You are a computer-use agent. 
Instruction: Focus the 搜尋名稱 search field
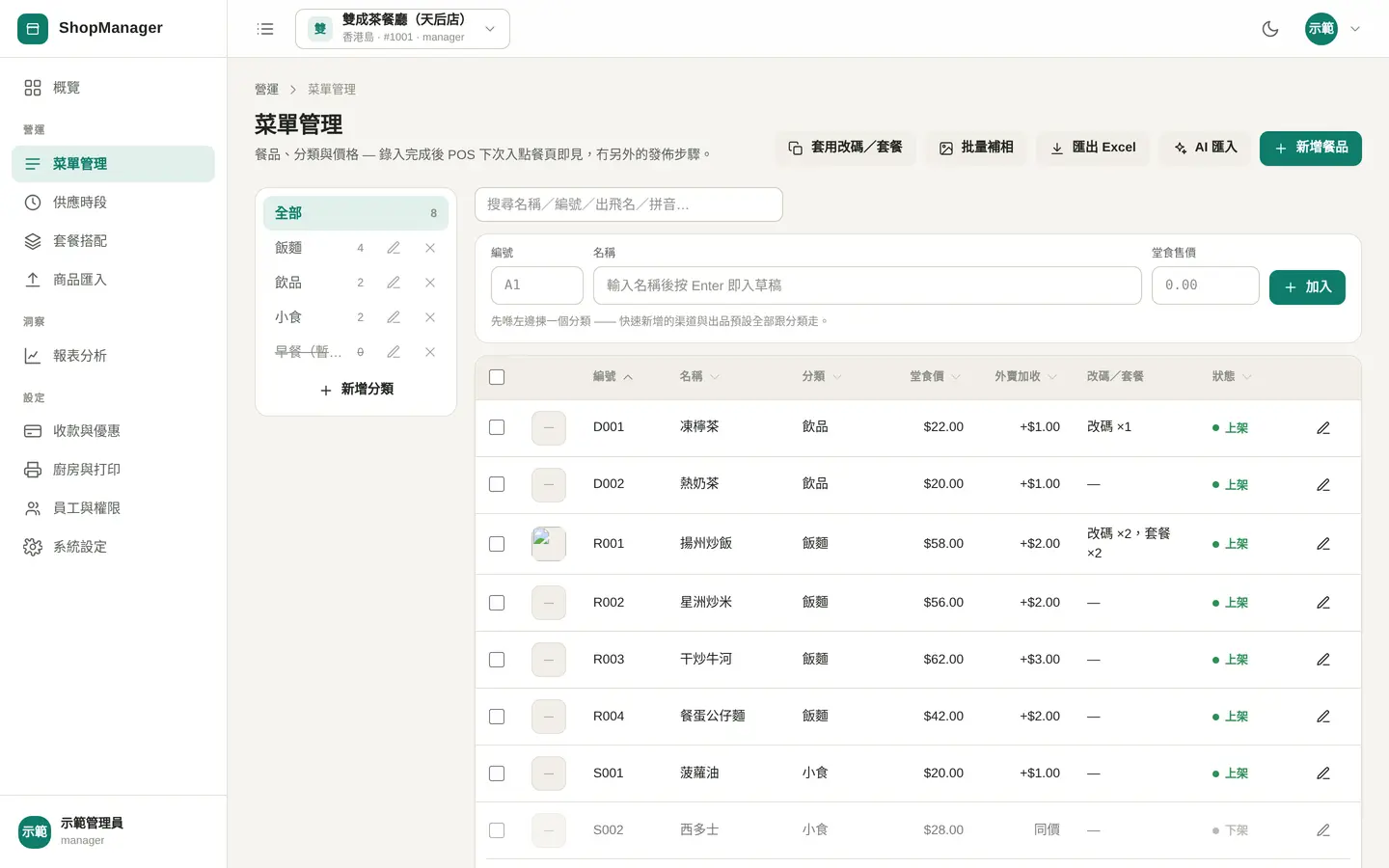[629, 204]
